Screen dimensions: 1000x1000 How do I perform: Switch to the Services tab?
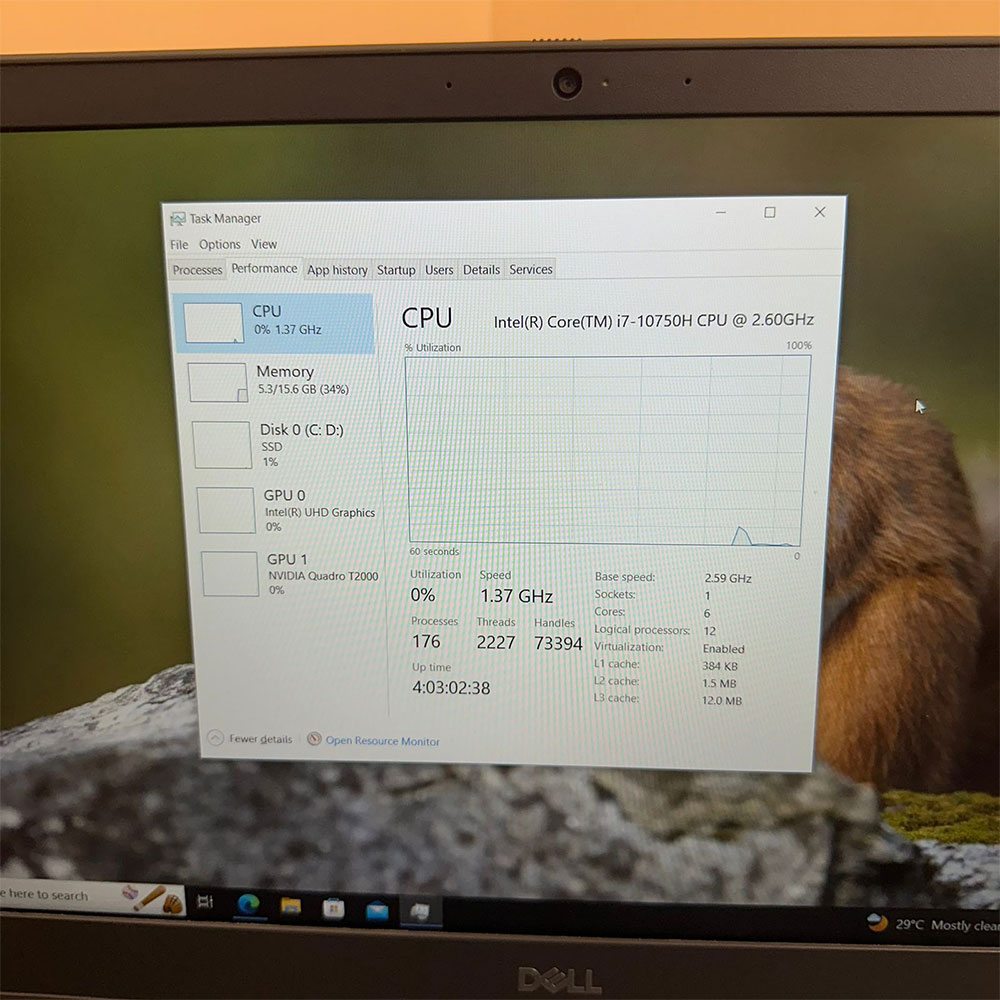pyautogui.click(x=530, y=270)
